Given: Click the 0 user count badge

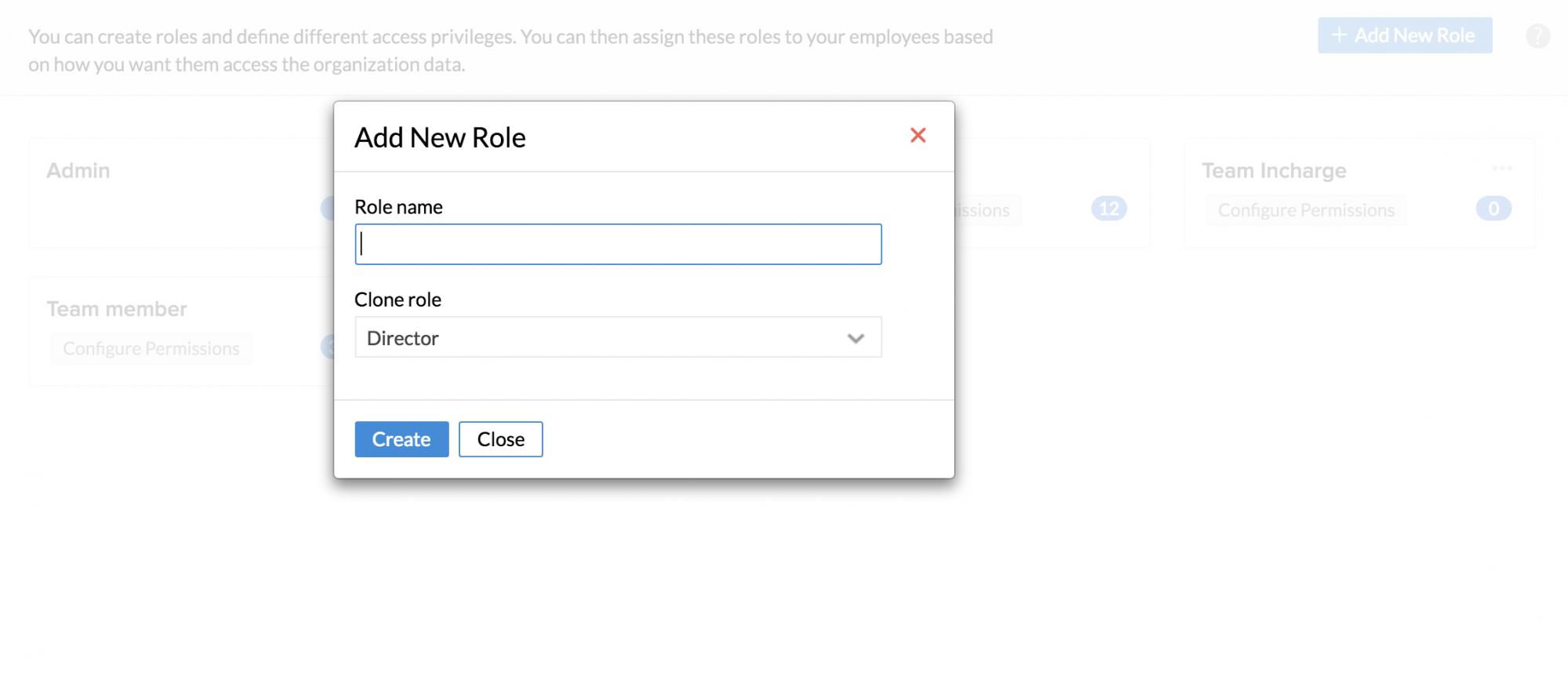Looking at the screenshot, I should pyautogui.click(x=1494, y=209).
